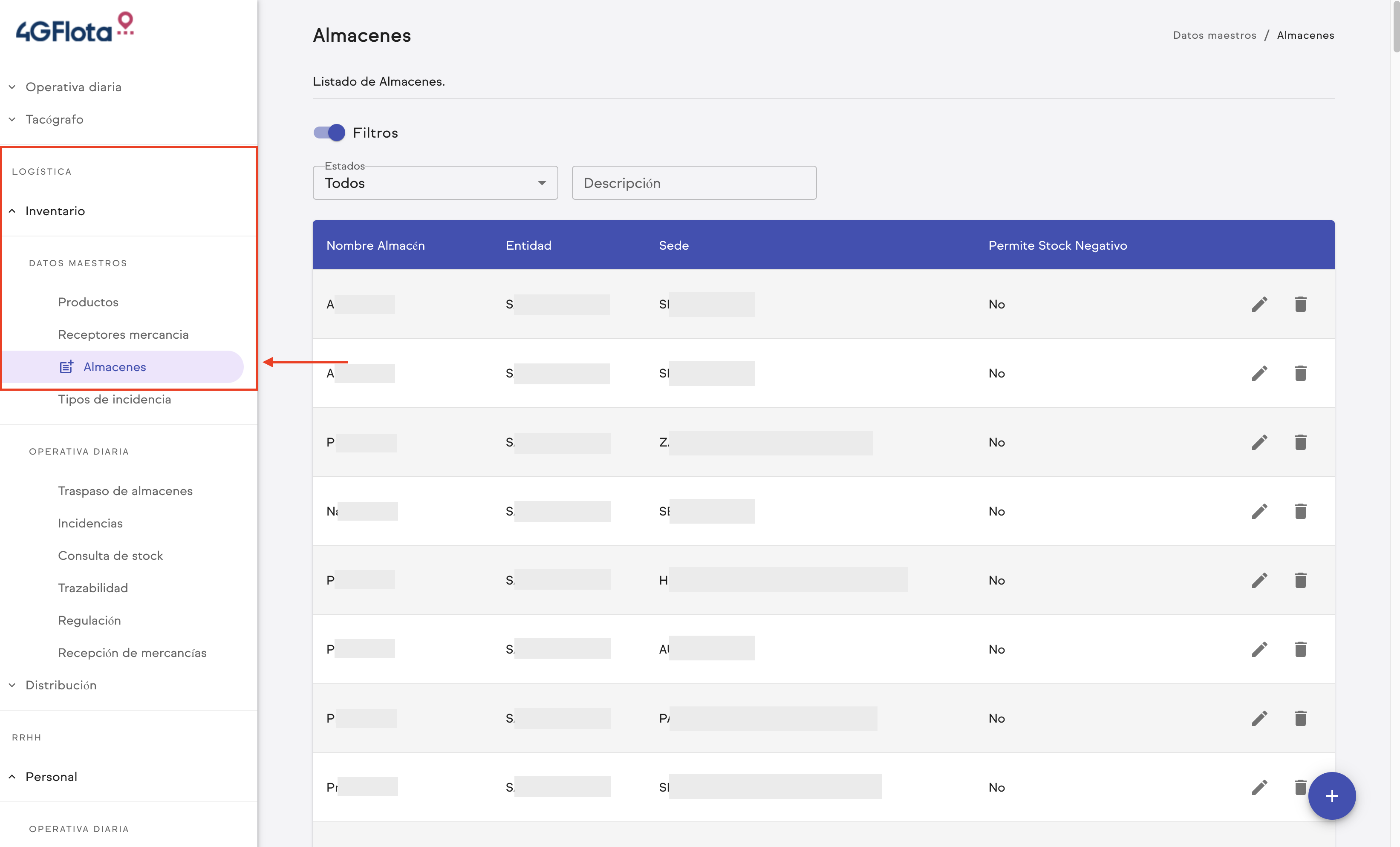Edit the third warehouse row with pencil

coord(1259,442)
